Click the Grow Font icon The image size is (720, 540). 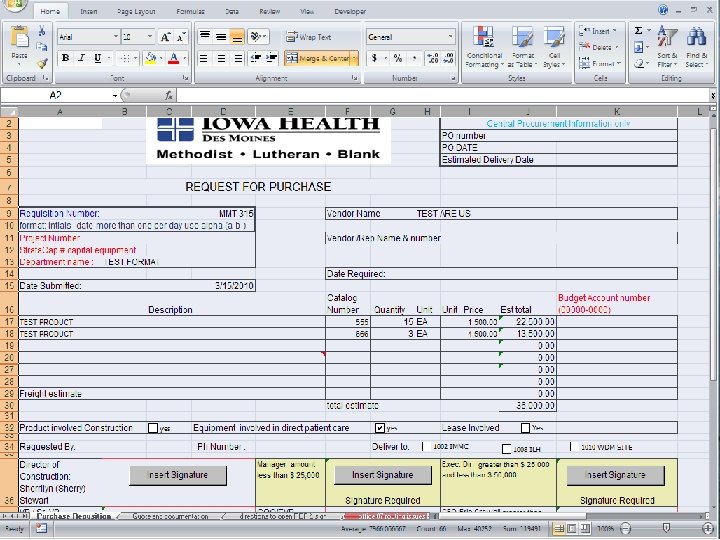(165, 37)
